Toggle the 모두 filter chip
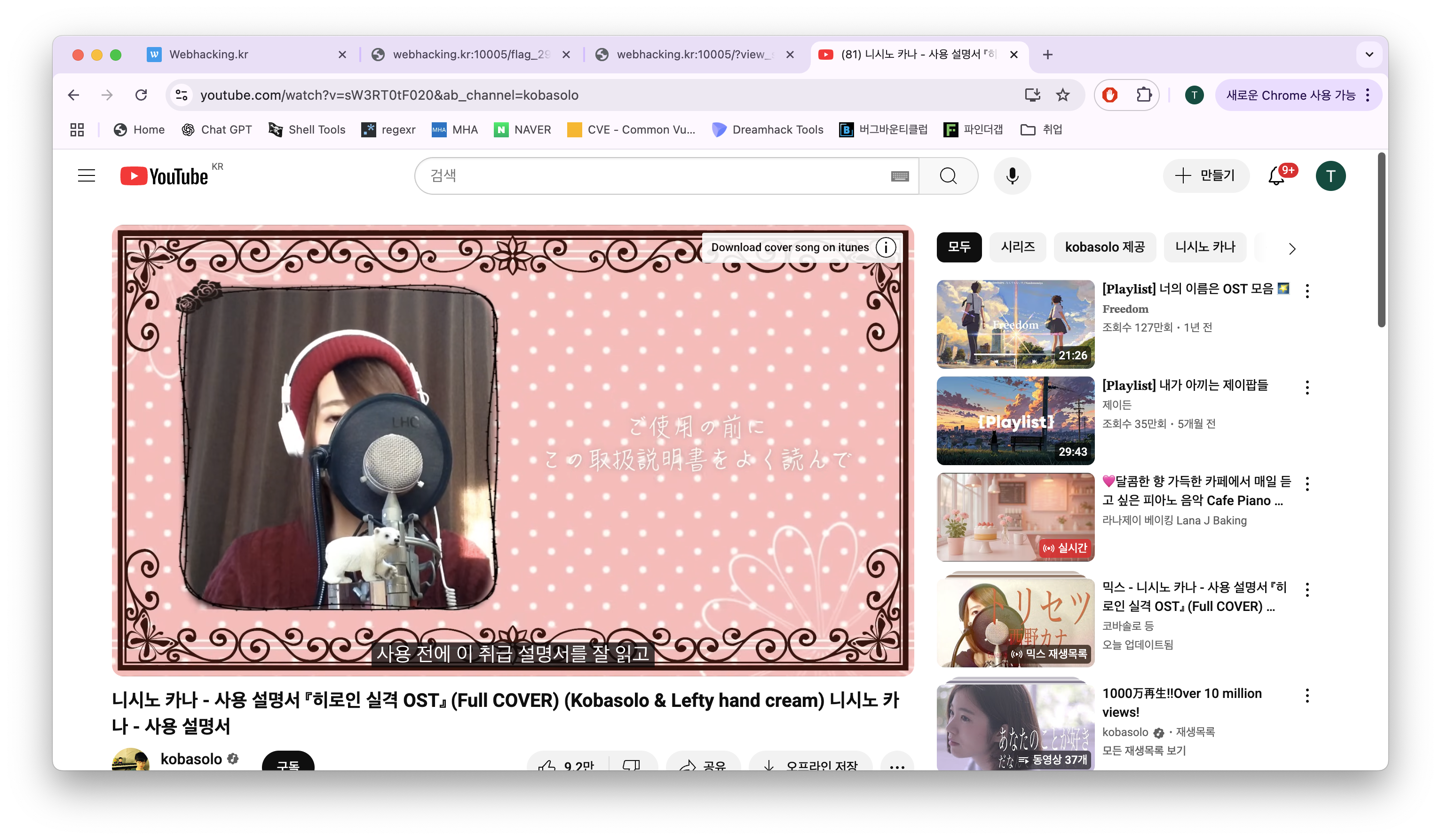Screen dimensions: 1441x840 tap(958, 247)
